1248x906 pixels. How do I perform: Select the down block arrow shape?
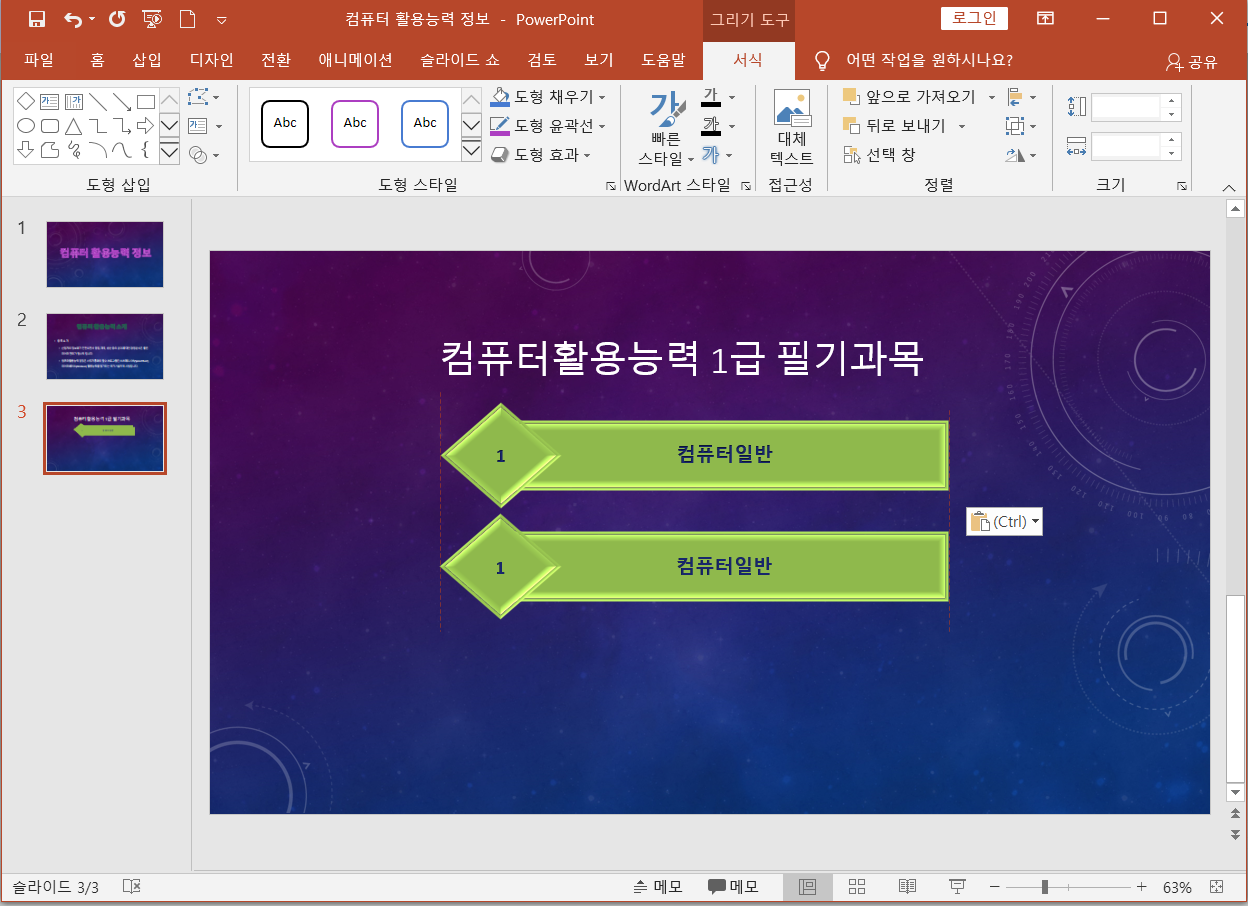pos(26,150)
